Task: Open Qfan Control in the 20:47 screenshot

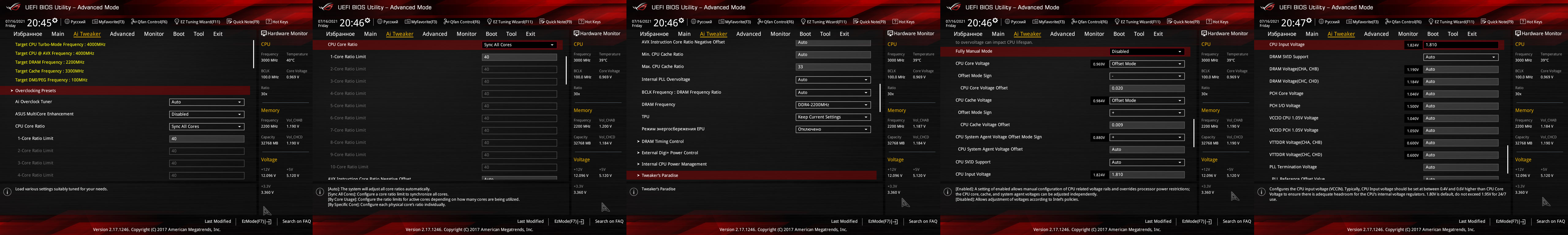Action: [x=1403, y=22]
